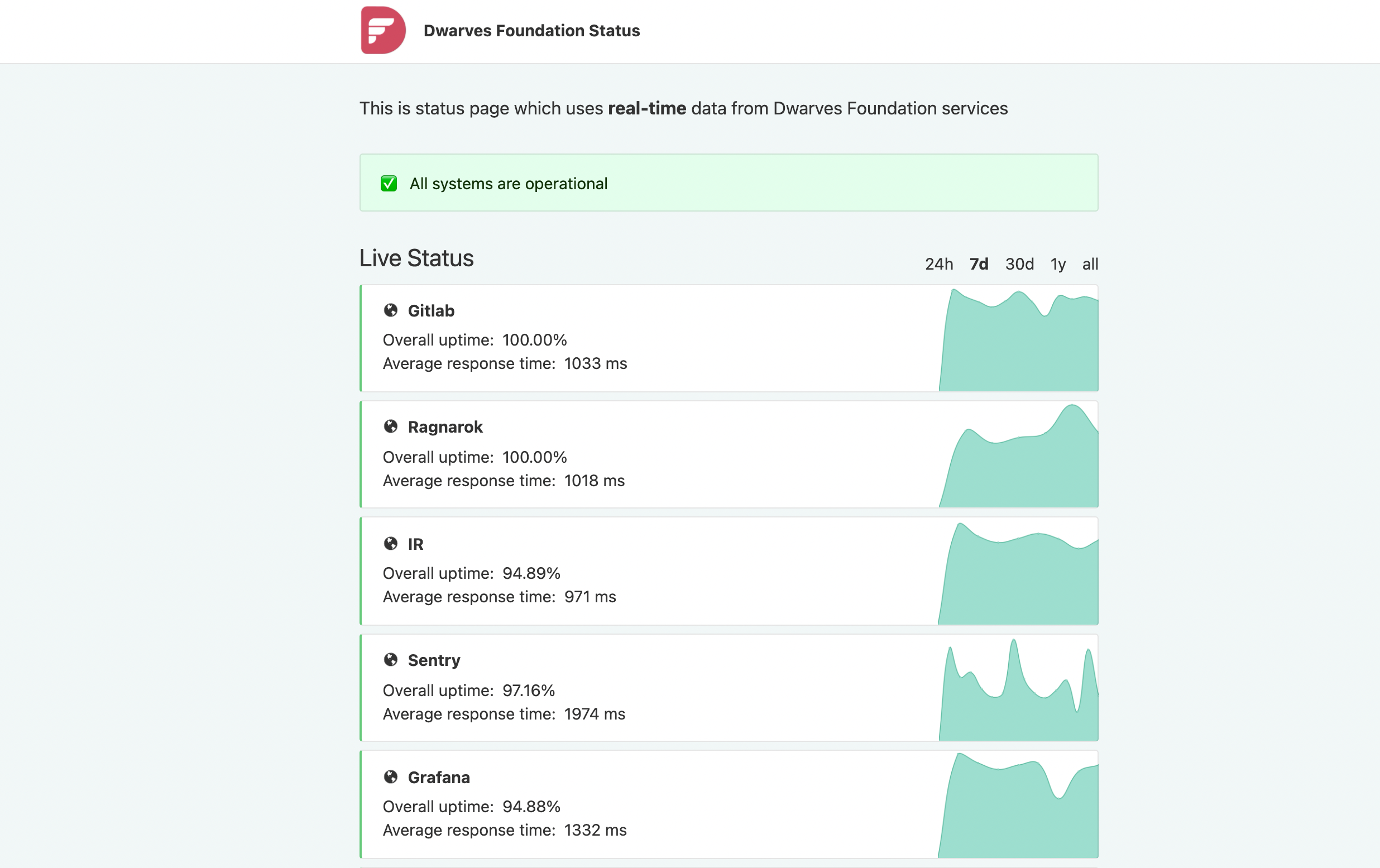1380x868 pixels.
Task: Open the Sentry service name
Action: (434, 660)
